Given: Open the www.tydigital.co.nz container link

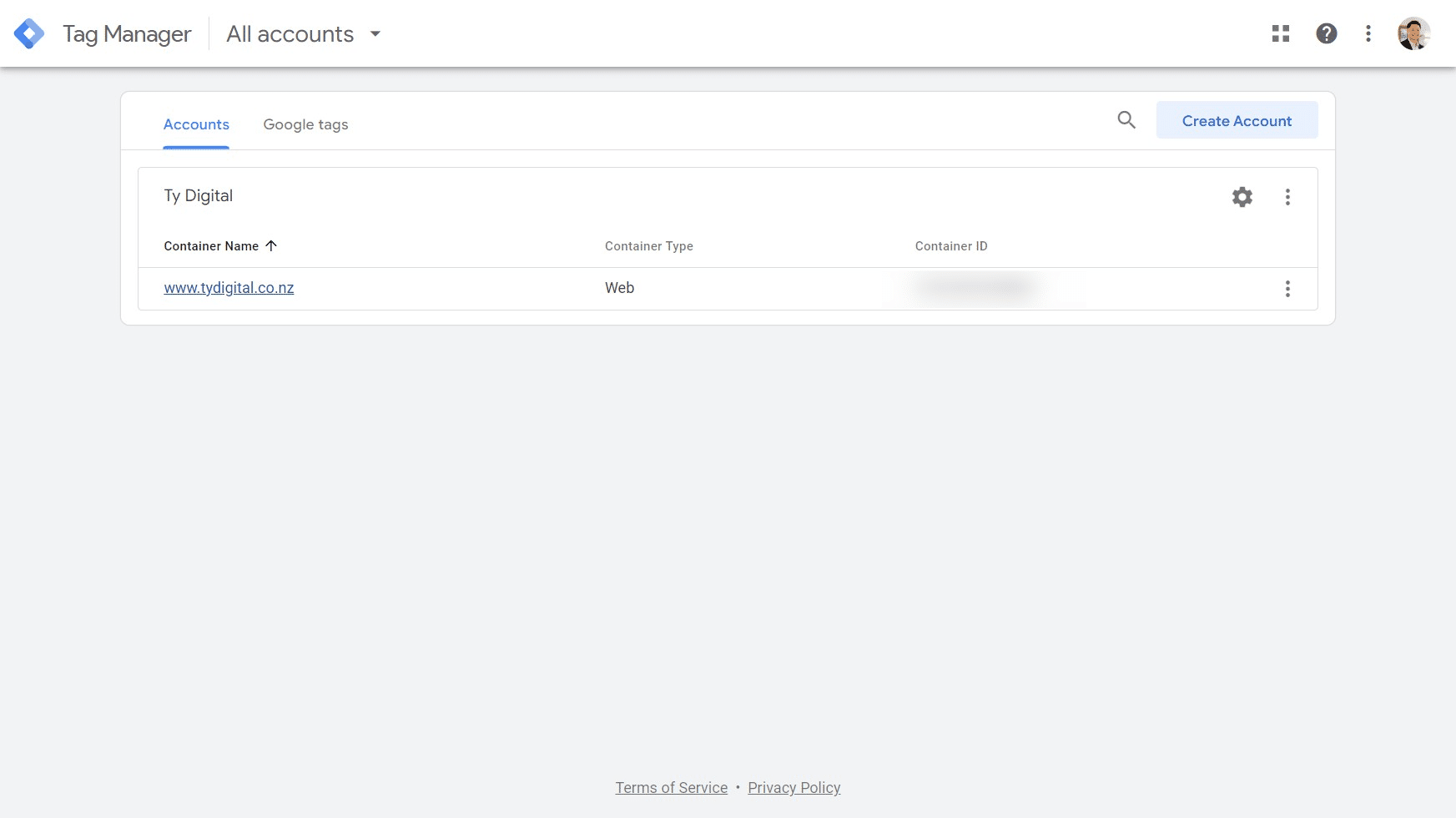Looking at the screenshot, I should (x=229, y=288).
